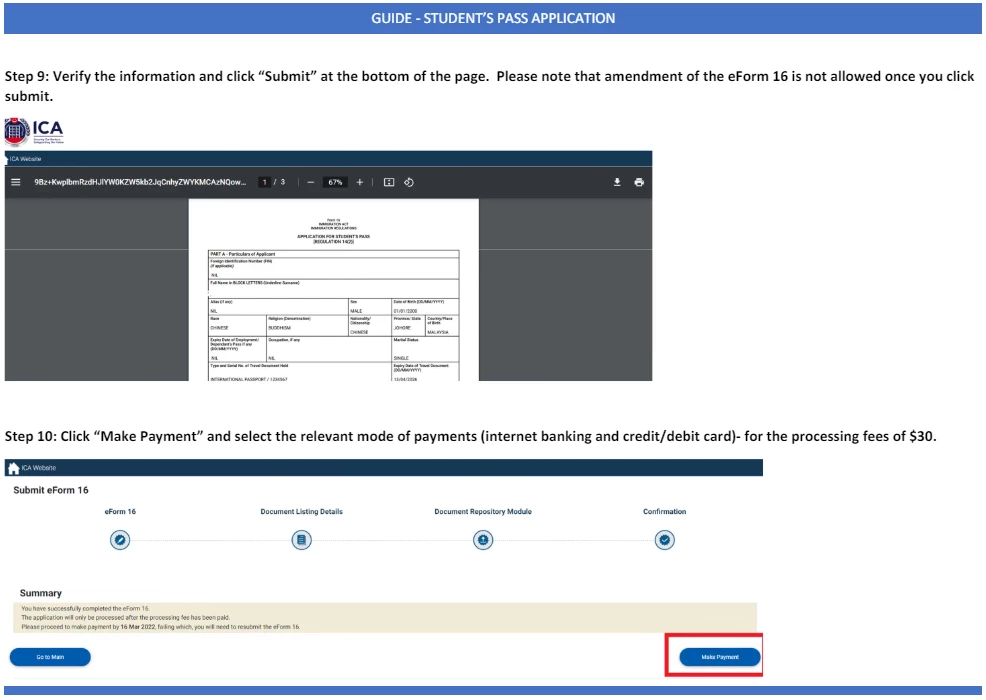Click the home icon beside ICA Website
Viewport: 986px width, 700px height.
(x=13, y=468)
